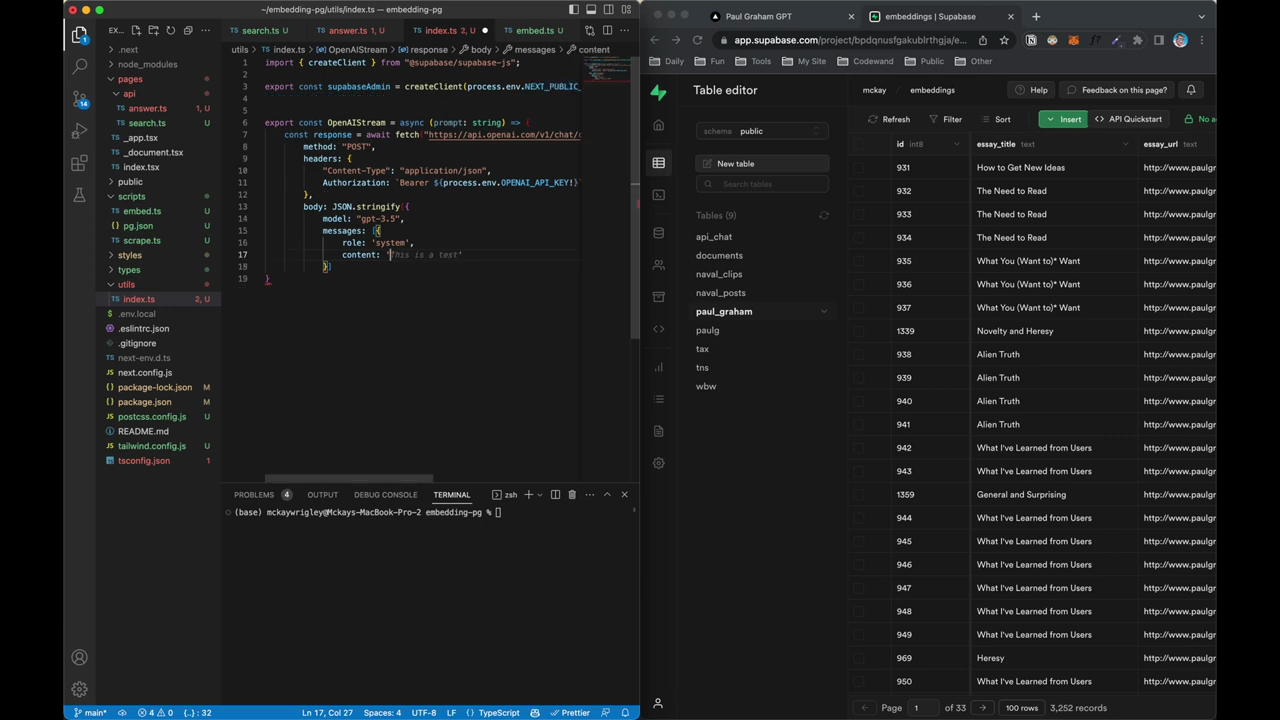1280x720 pixels.
Task: Click MetaMask fox extension in Chrome
Action: (1074, 40)
